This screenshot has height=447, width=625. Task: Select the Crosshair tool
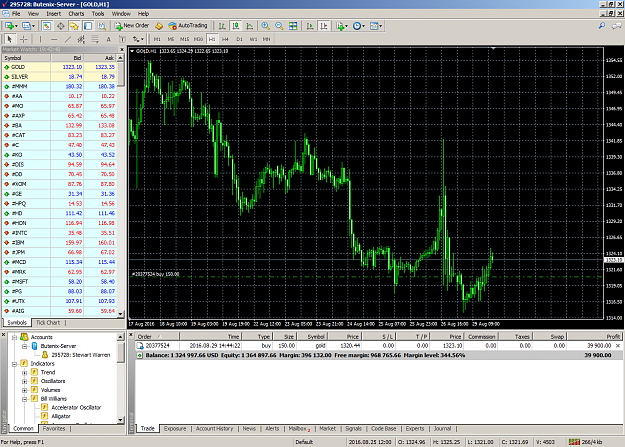[x=24, y=39]
